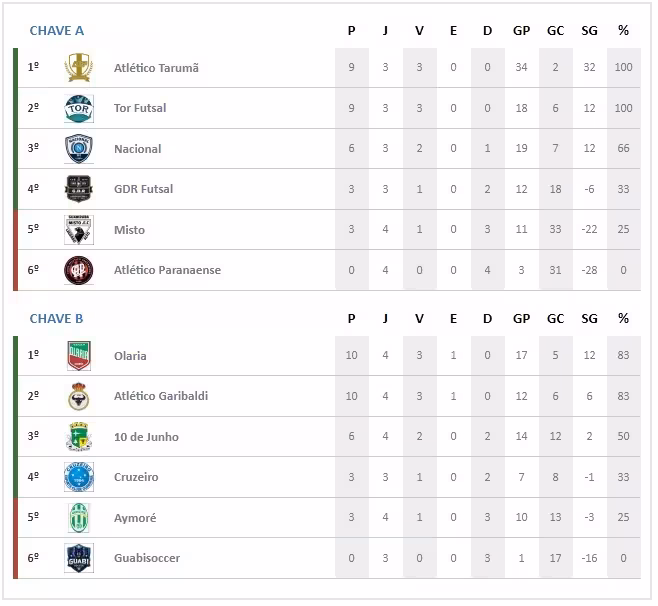Click the Aymoré team crest
The image size is (658, 606).
click(x=78, y=518)
